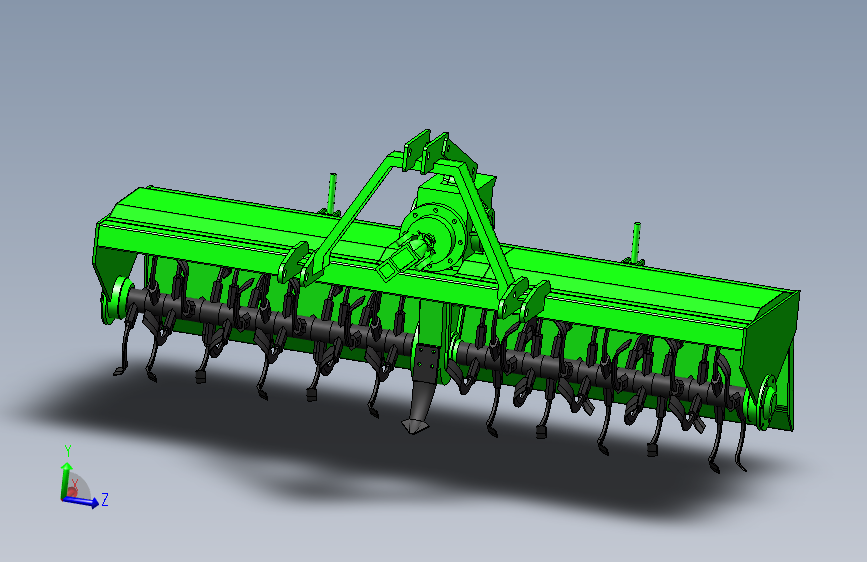
Task: Select the left vertical adjustment rod on the cover
Action: point(332,194)
